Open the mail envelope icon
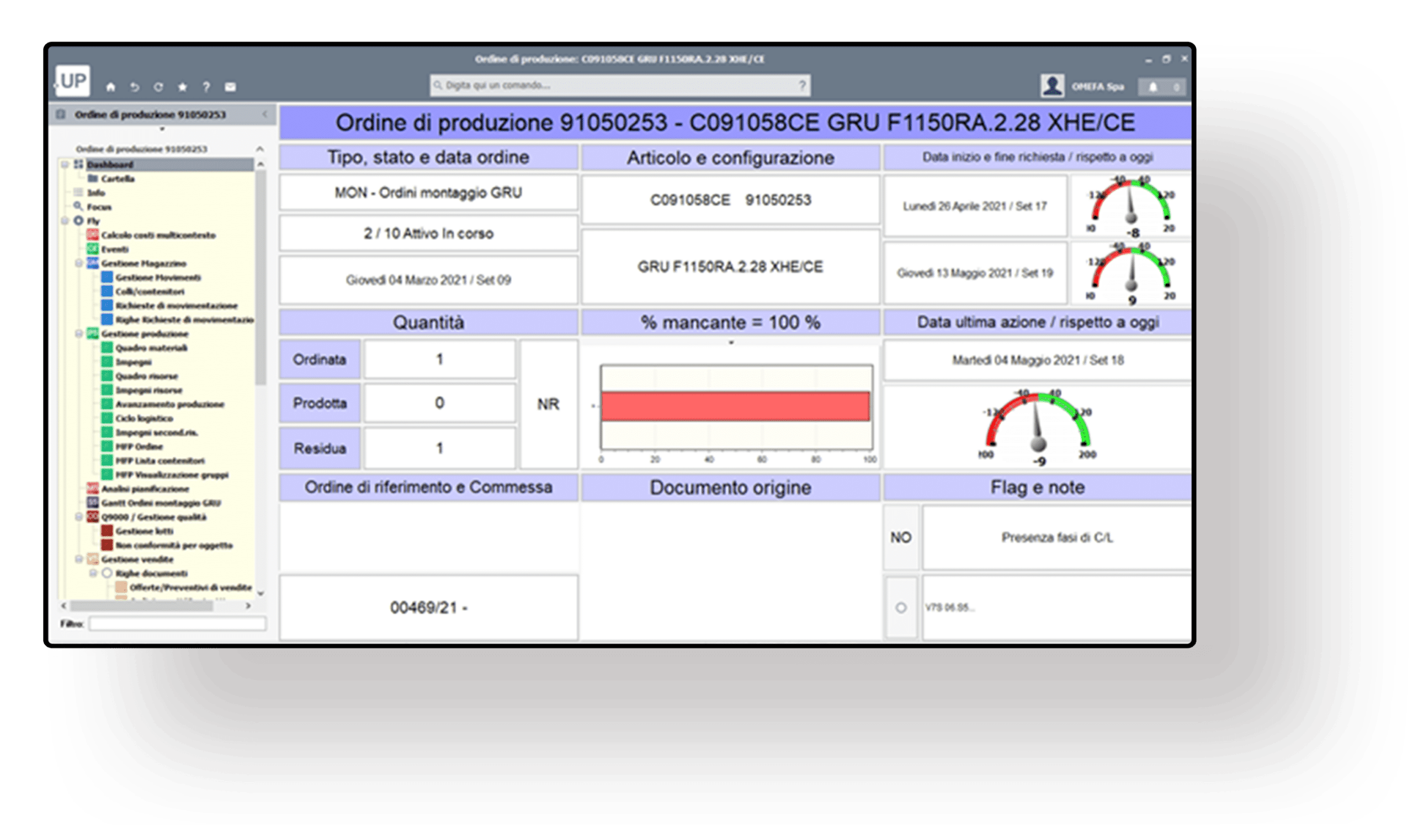Viewport: 1413px width, 840px height. [x=230, y=87]
